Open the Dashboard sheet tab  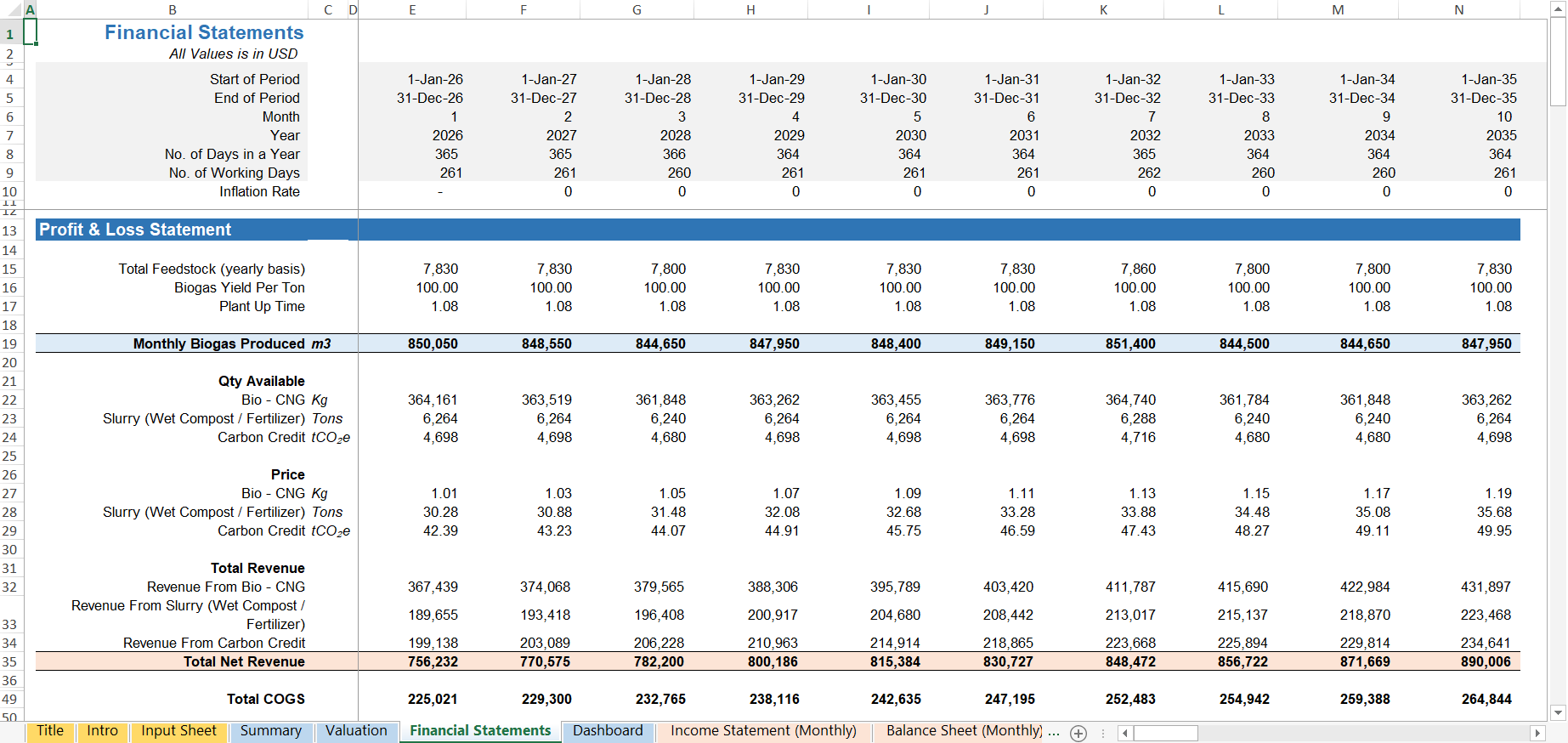(x=608, y=731)
